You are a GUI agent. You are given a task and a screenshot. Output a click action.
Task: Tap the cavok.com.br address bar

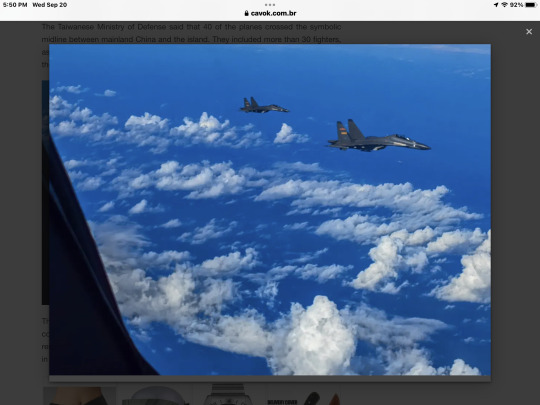270,13
